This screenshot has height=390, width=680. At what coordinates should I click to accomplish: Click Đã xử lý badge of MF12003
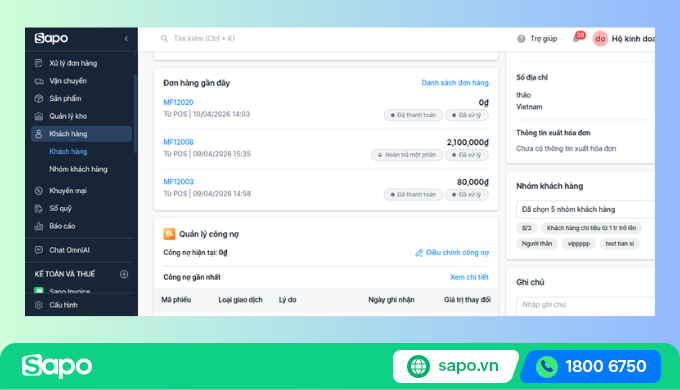coord(467,194)
